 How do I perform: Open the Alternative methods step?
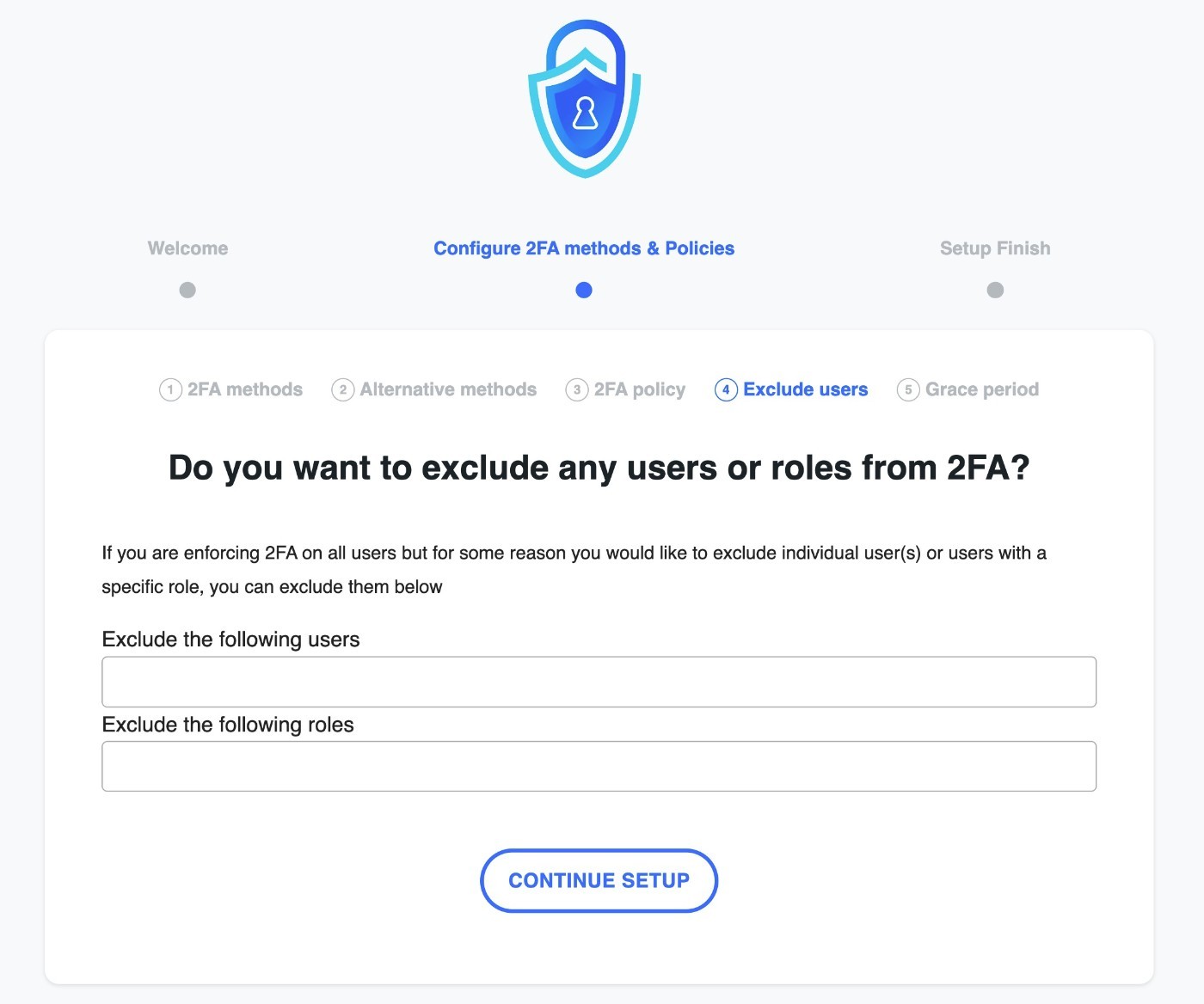coord(448,389)
